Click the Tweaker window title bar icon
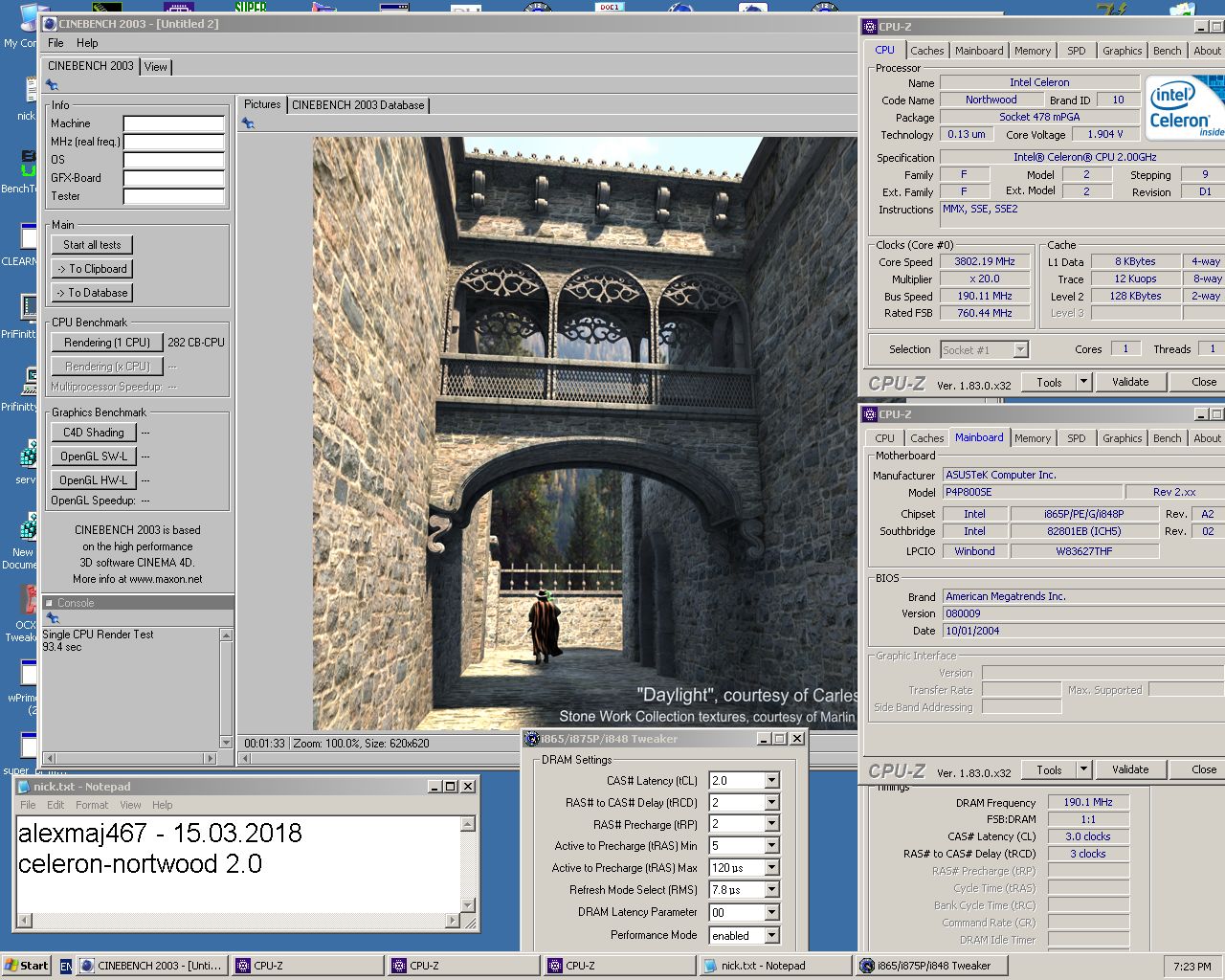The image size is (1225, 980). click(x=532, y=739)
